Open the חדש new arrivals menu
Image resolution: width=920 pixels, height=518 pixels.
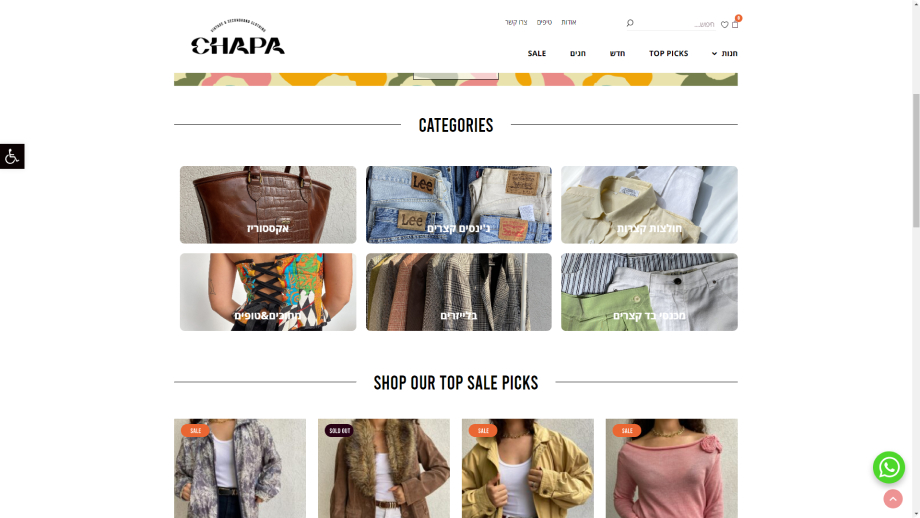click(617, 53)
